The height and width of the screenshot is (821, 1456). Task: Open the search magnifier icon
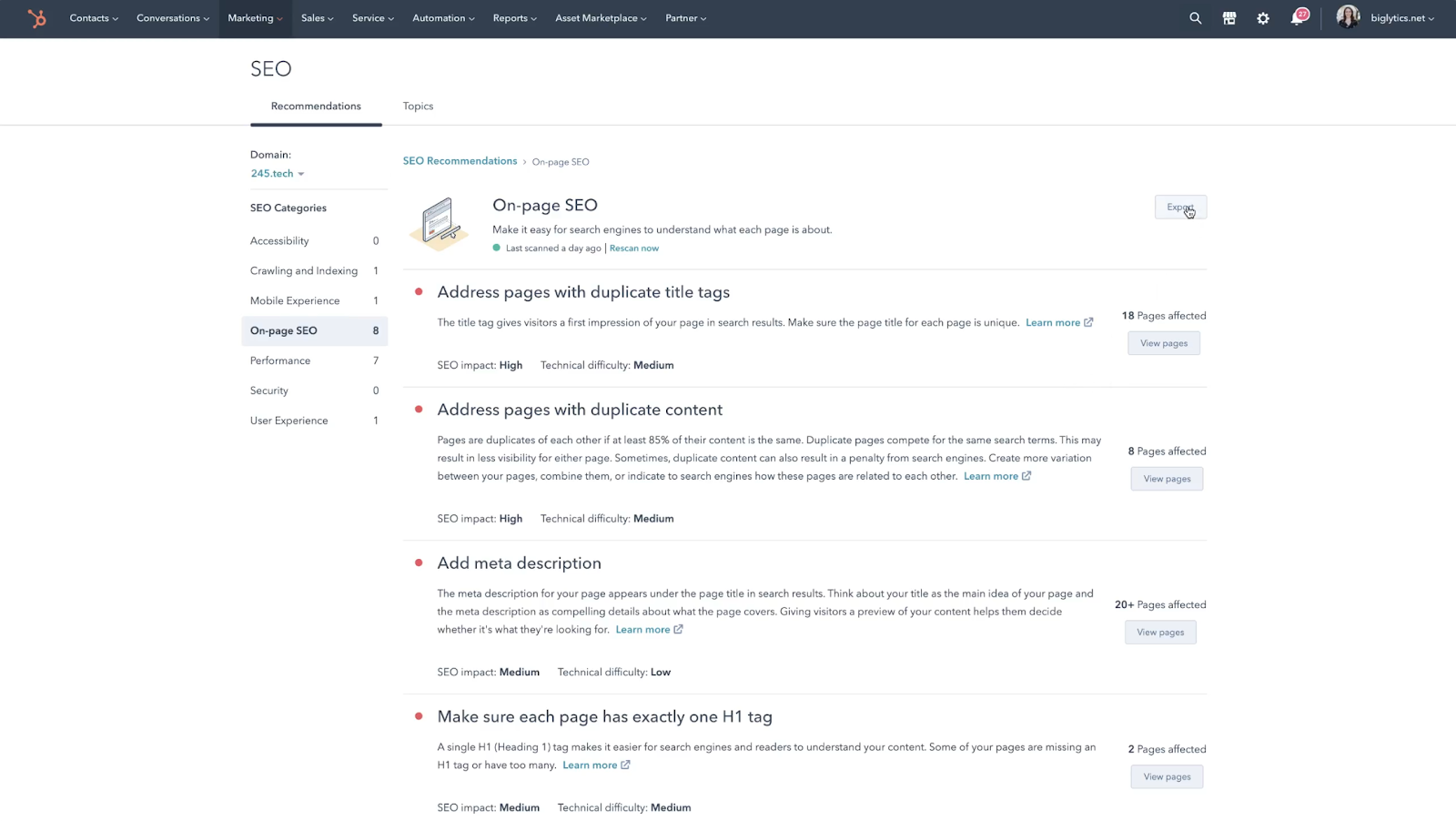click(1195, 18)
